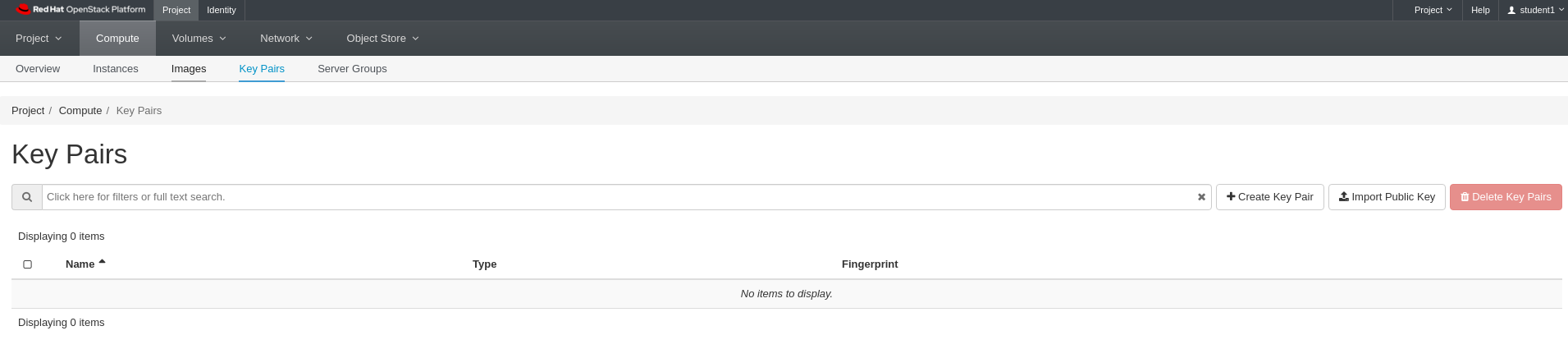Switch to the Images tab
This screenshot has height=349, width=1568.
click(x=189, y=69)
